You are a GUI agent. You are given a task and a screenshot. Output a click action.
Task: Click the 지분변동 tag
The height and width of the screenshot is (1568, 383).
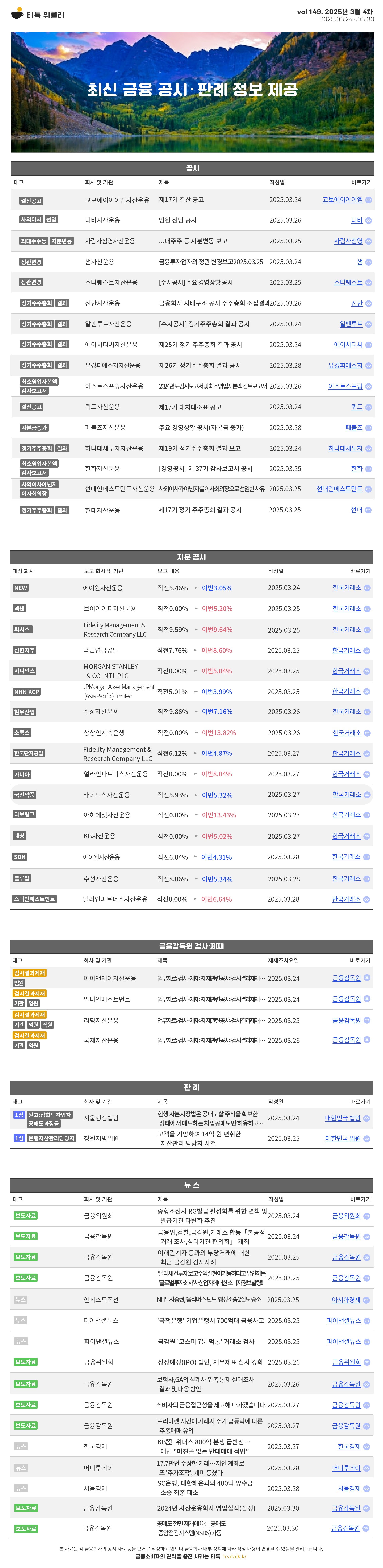(61, 241)
